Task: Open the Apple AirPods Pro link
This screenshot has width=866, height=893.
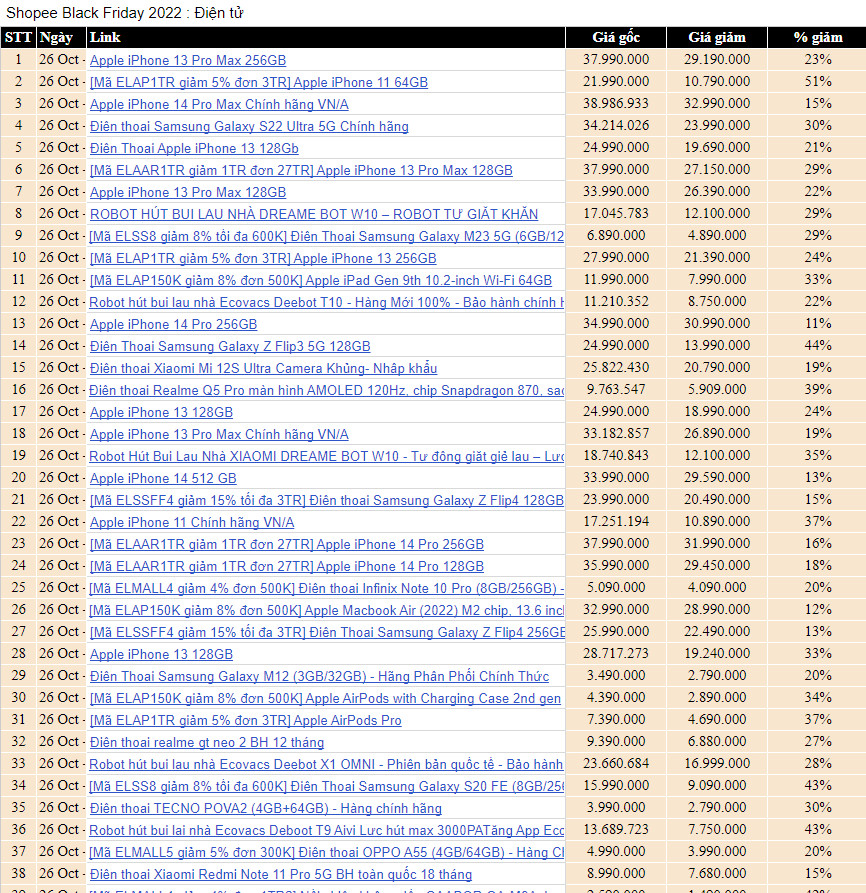Action: click(x=246, y=720)
